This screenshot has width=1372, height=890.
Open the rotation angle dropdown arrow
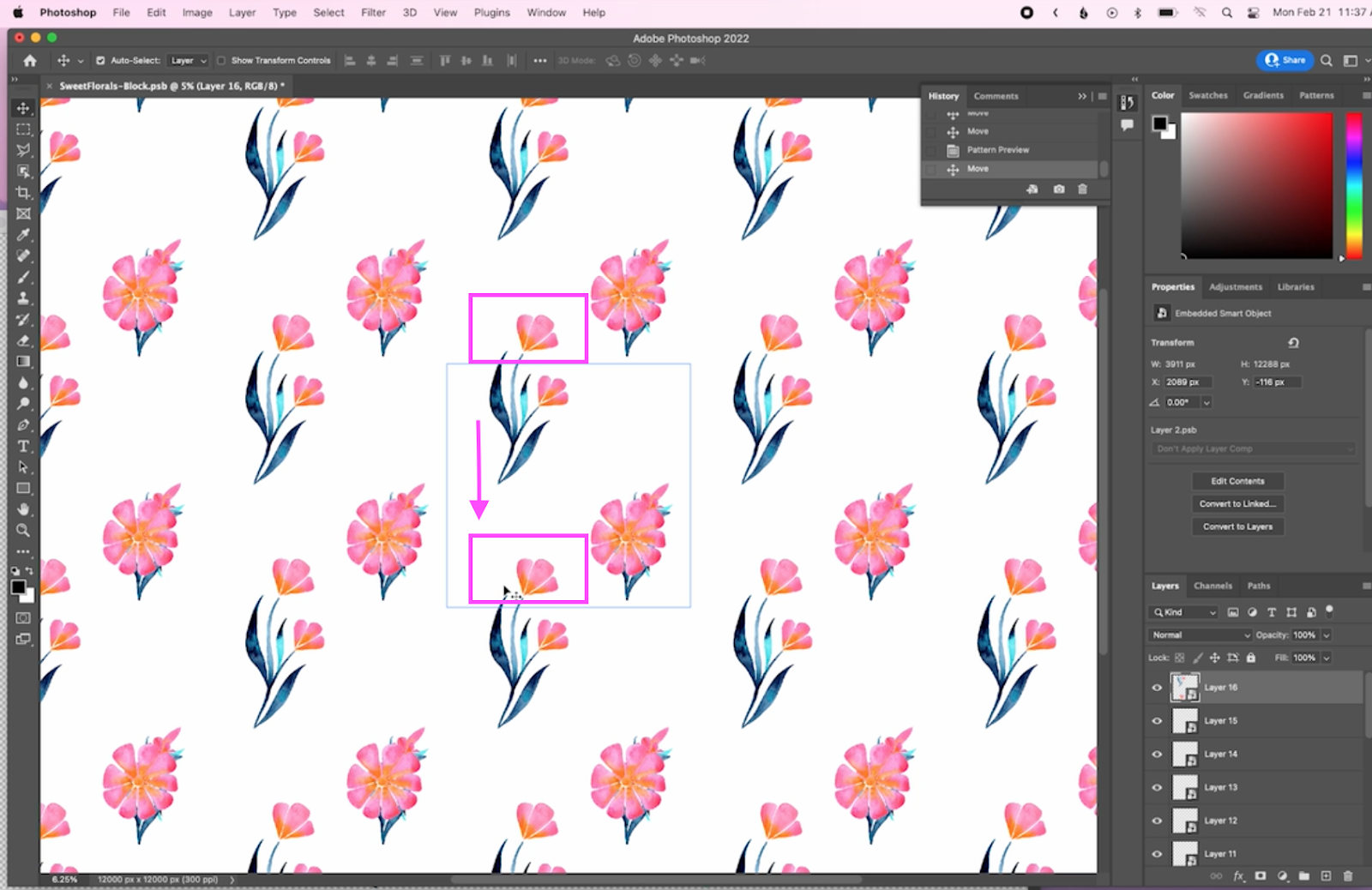tap(1207, 402)
